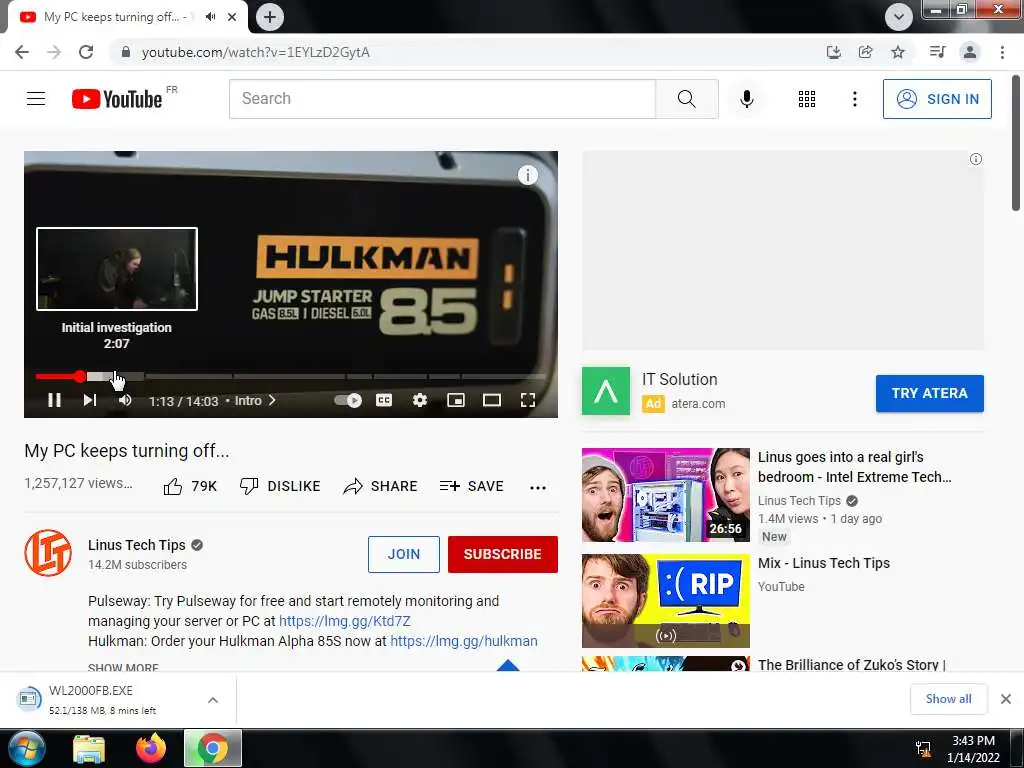Go to YouTube home via logo
The width and height of the screenshot is (1024, 768).
coord(118,99)
